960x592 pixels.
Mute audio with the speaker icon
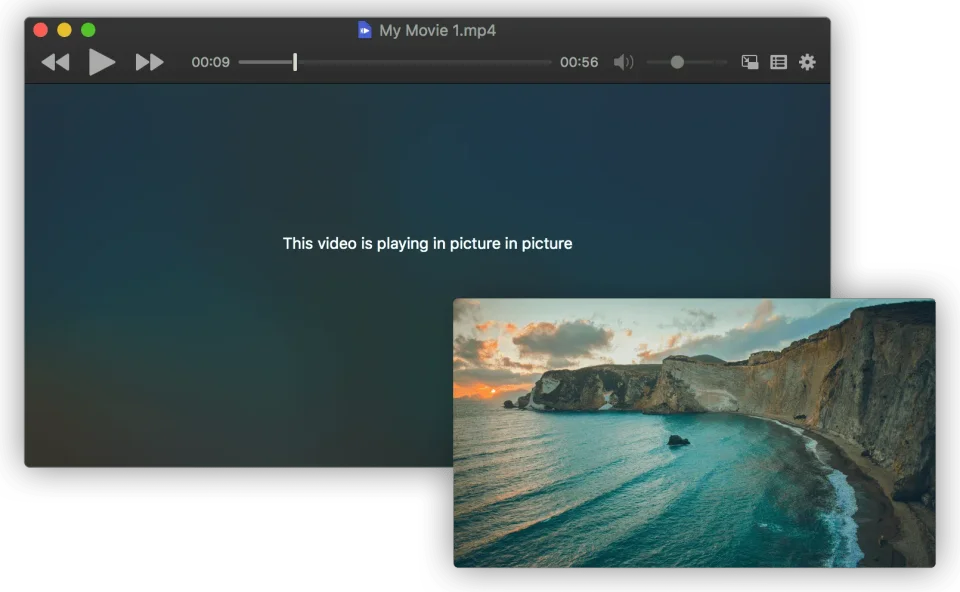(x=623, y=62)
